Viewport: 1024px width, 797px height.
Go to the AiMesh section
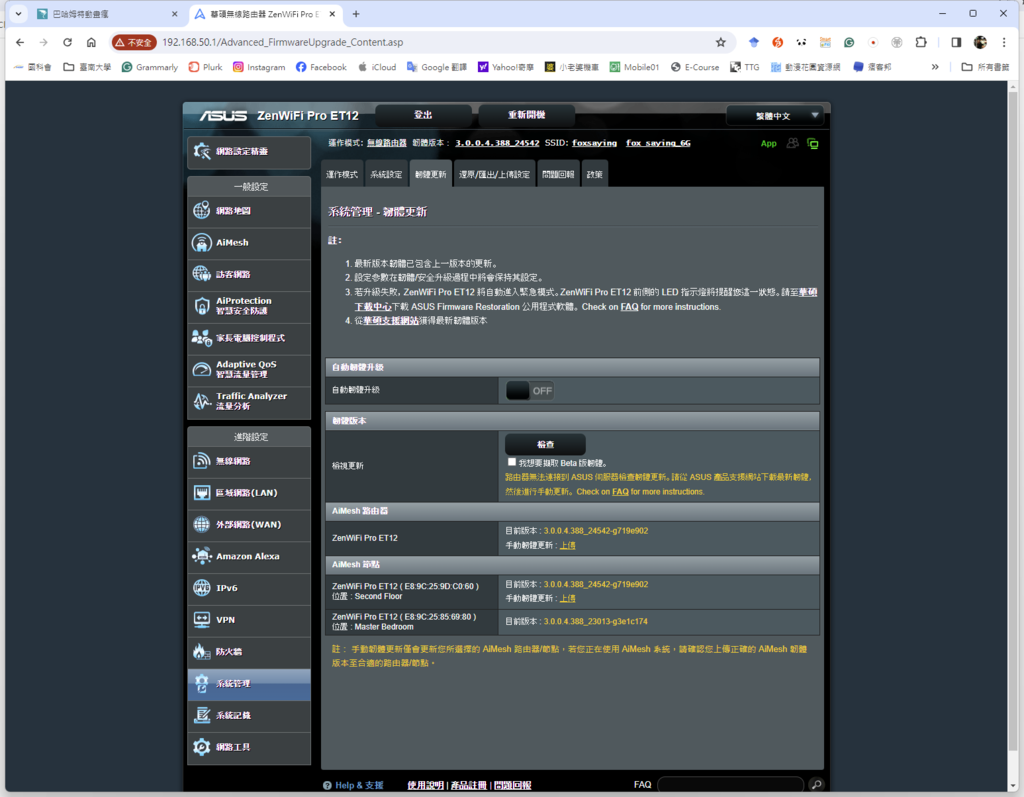click(x=249, y=243)
